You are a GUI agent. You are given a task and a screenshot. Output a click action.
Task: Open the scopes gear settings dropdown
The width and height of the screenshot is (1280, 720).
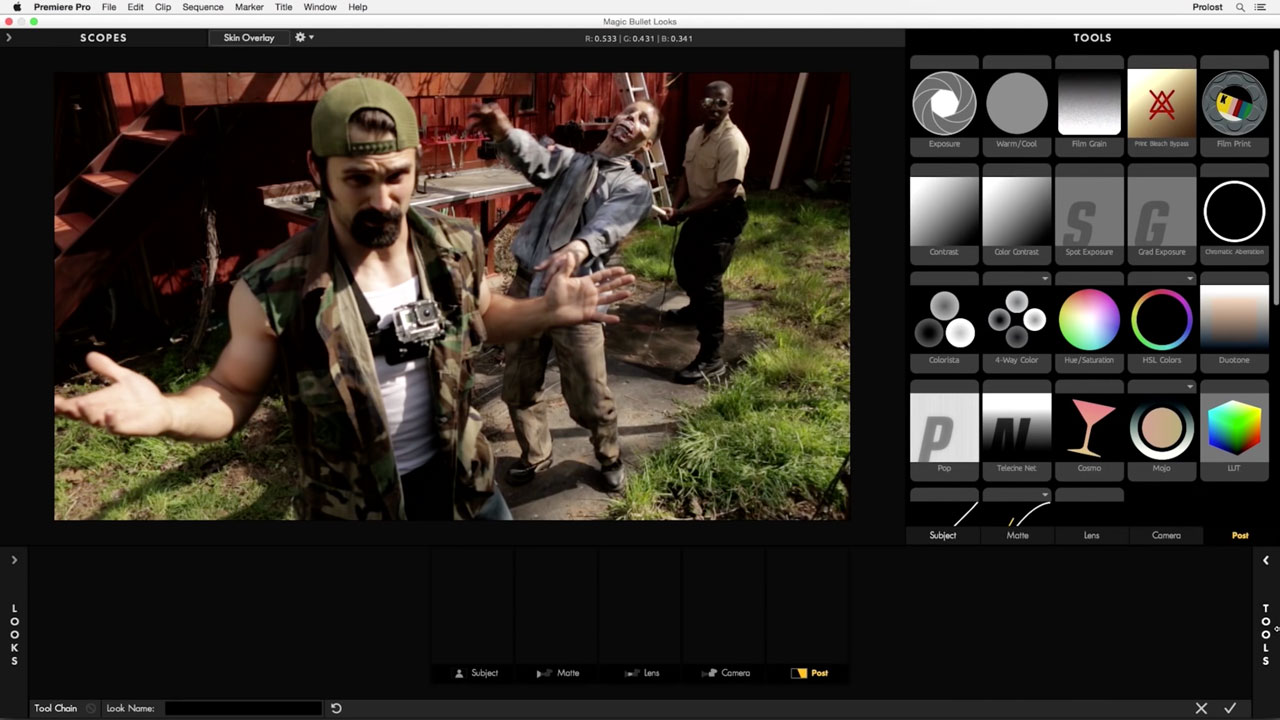pyautogui.click(x=304, y=37)
